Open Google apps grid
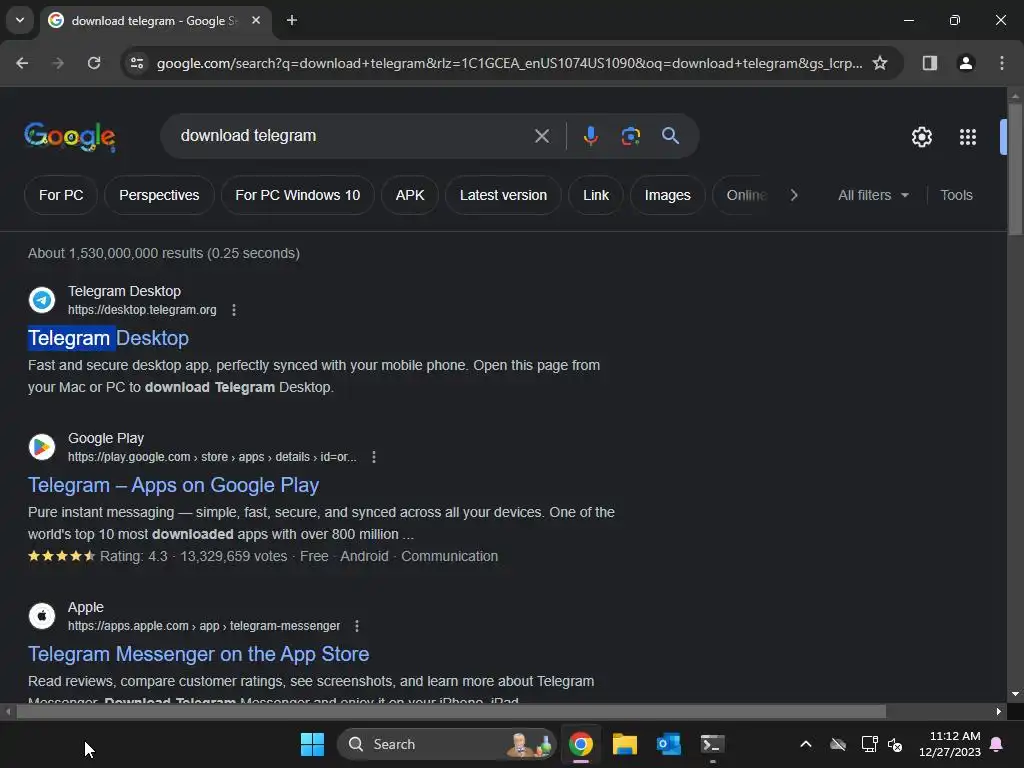The height and width of the screenshot is (768, 1024). point(967,137)
